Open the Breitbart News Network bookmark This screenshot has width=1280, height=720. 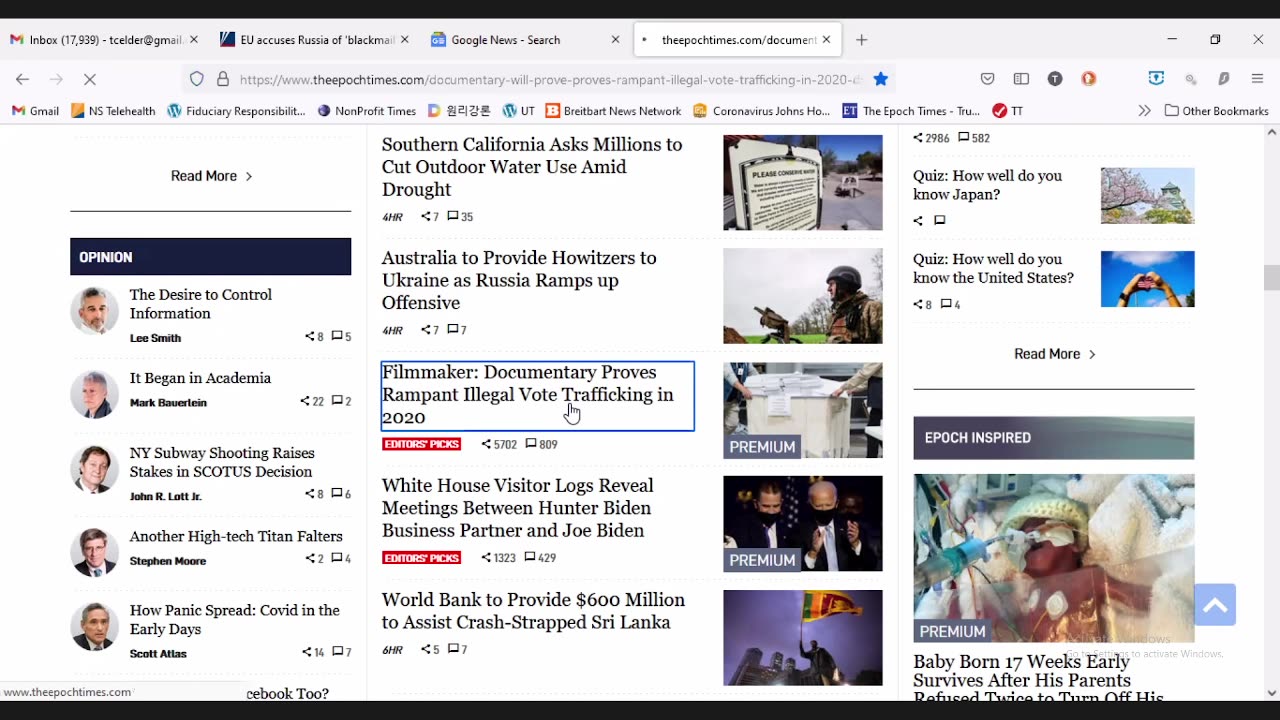(x=613, y=111)
